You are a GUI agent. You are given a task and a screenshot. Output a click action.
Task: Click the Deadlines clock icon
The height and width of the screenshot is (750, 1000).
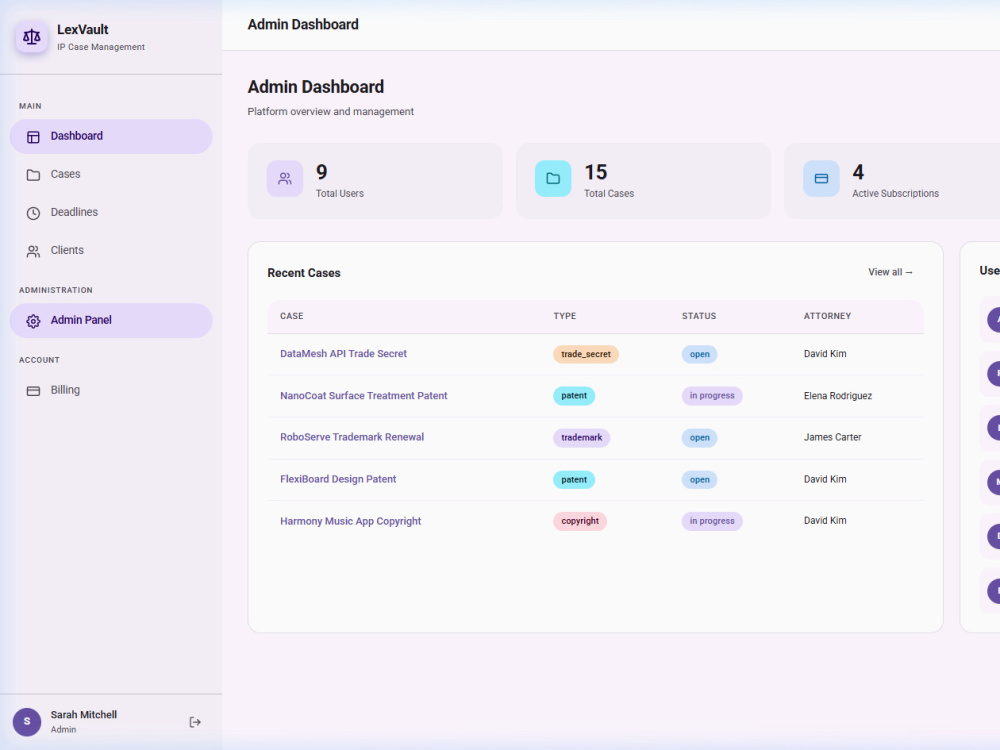pos(33,213)
